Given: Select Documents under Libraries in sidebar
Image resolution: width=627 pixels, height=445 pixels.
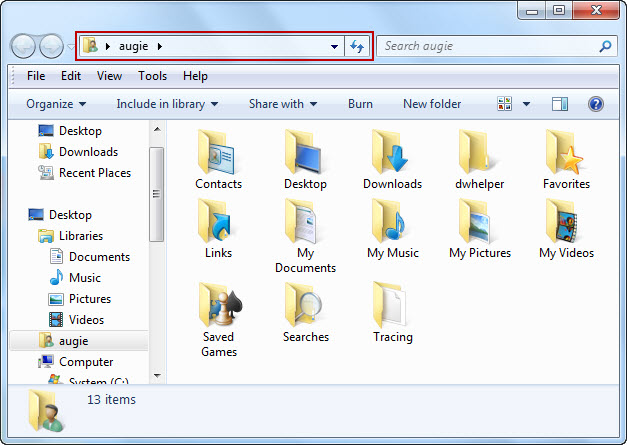Looking at the screenshot, I should point(99,257).
